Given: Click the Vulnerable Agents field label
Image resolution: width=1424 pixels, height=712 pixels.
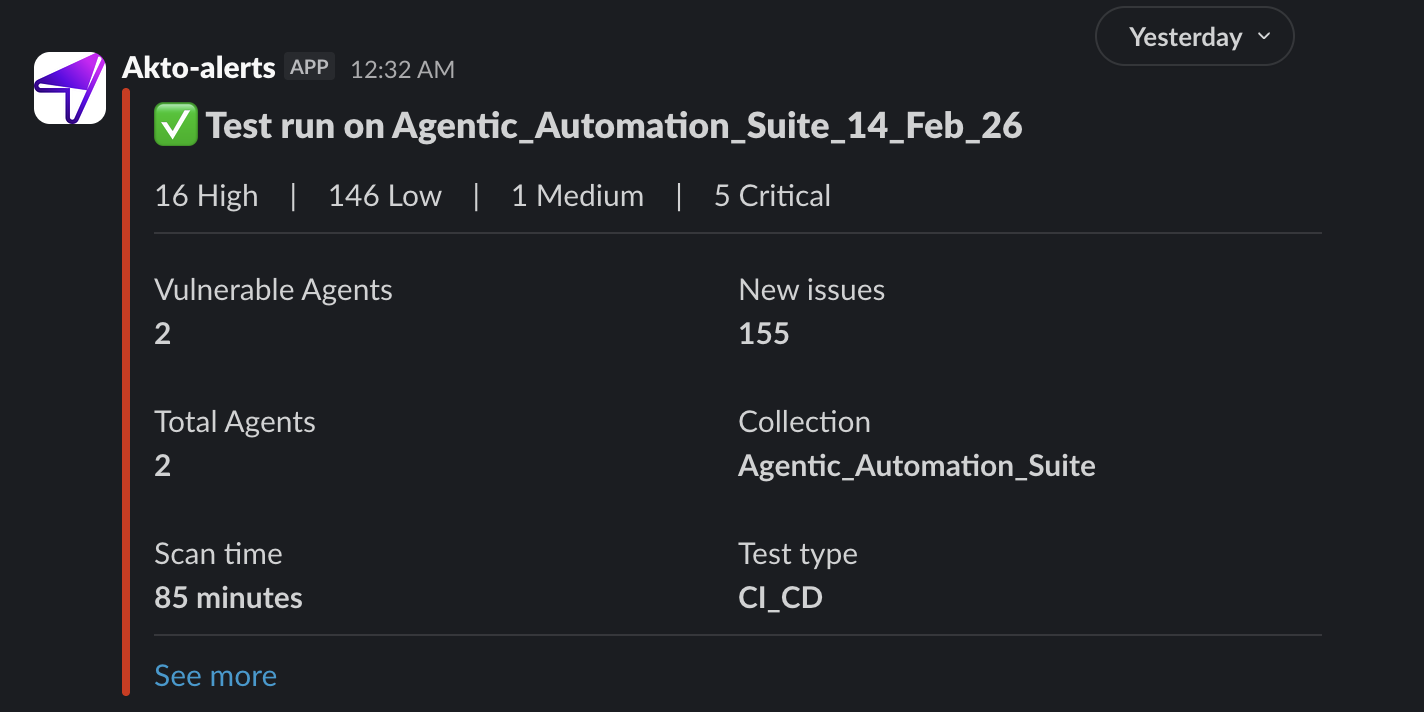Looking at the screenshot, I should pos(273,290).
